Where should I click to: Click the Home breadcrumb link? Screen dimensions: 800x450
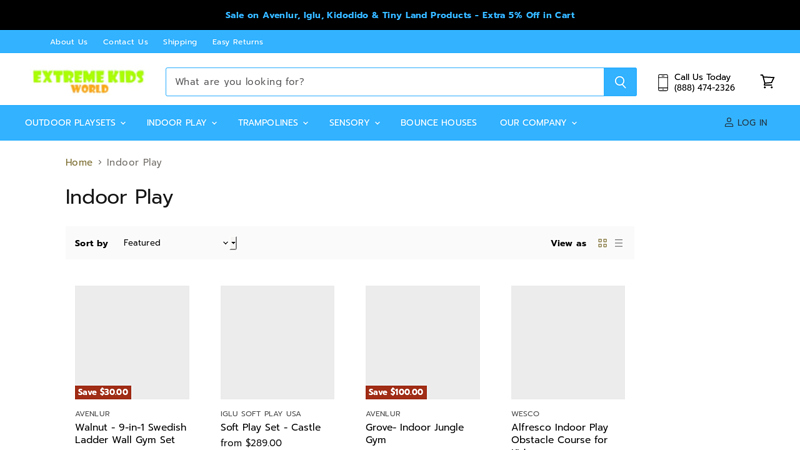[79, 162]
